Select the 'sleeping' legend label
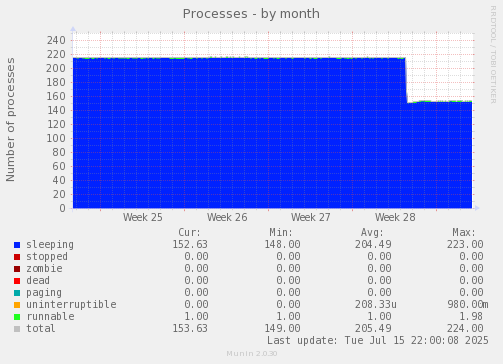This screenshot has height=364, width=503. pos(50,245)
